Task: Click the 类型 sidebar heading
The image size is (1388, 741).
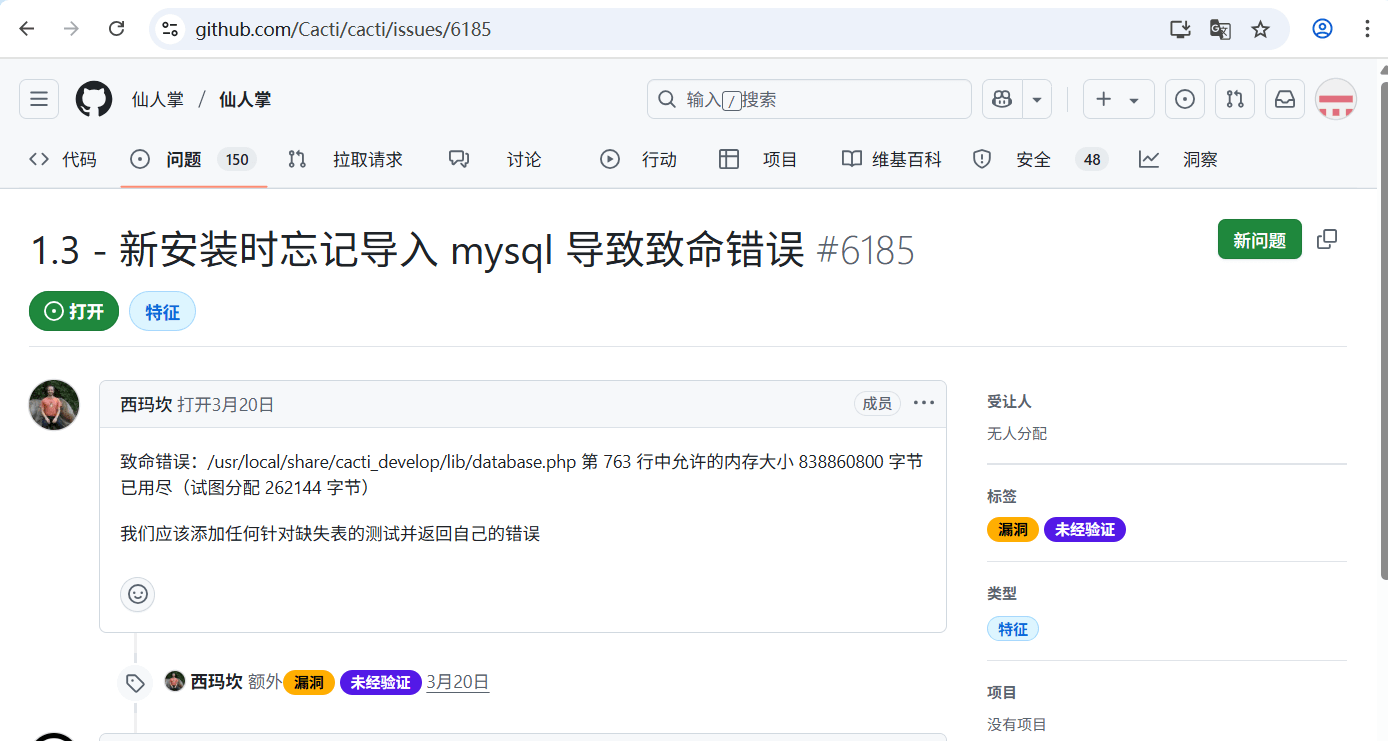Action: (x=1002, y=593)
